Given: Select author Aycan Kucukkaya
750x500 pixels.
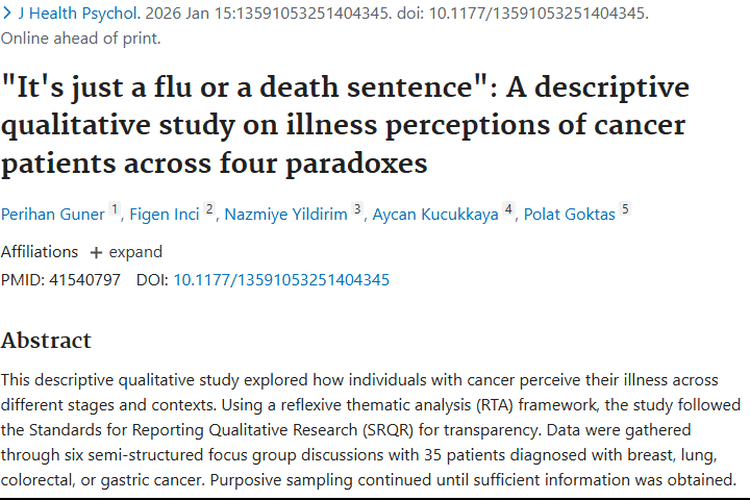Looking at the screenshot, I should tap(435, 214).
